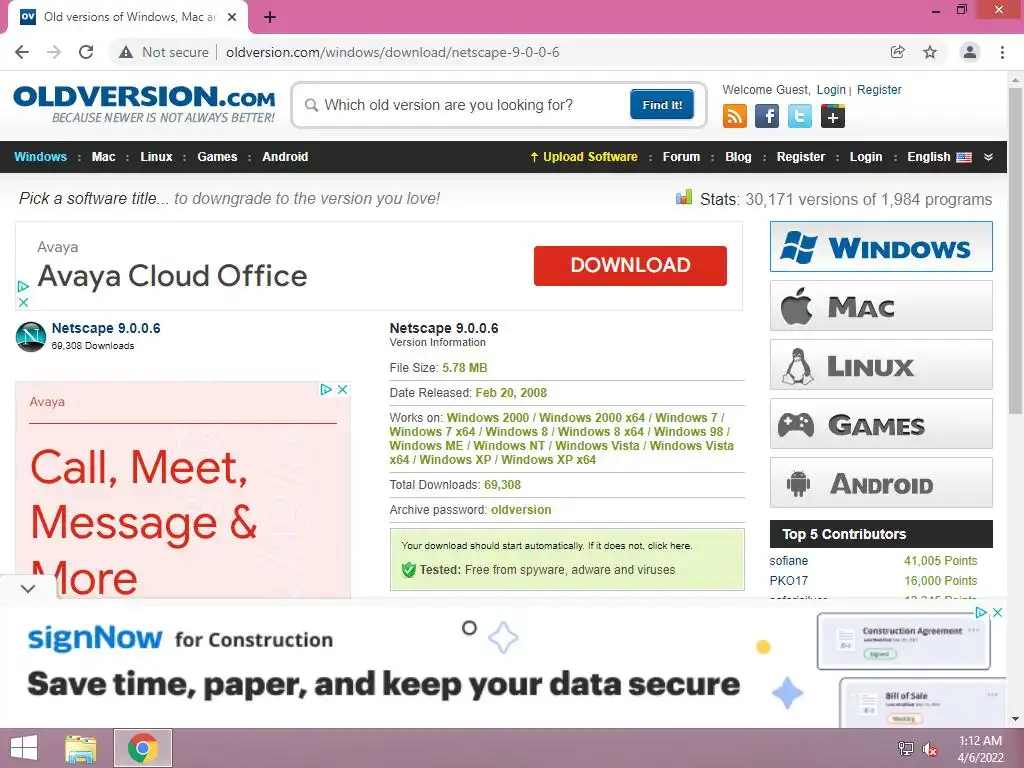The width and height of the screenshot is (1024, 768).
Task: Open the Linux menu item
Action: coord(156,157)
